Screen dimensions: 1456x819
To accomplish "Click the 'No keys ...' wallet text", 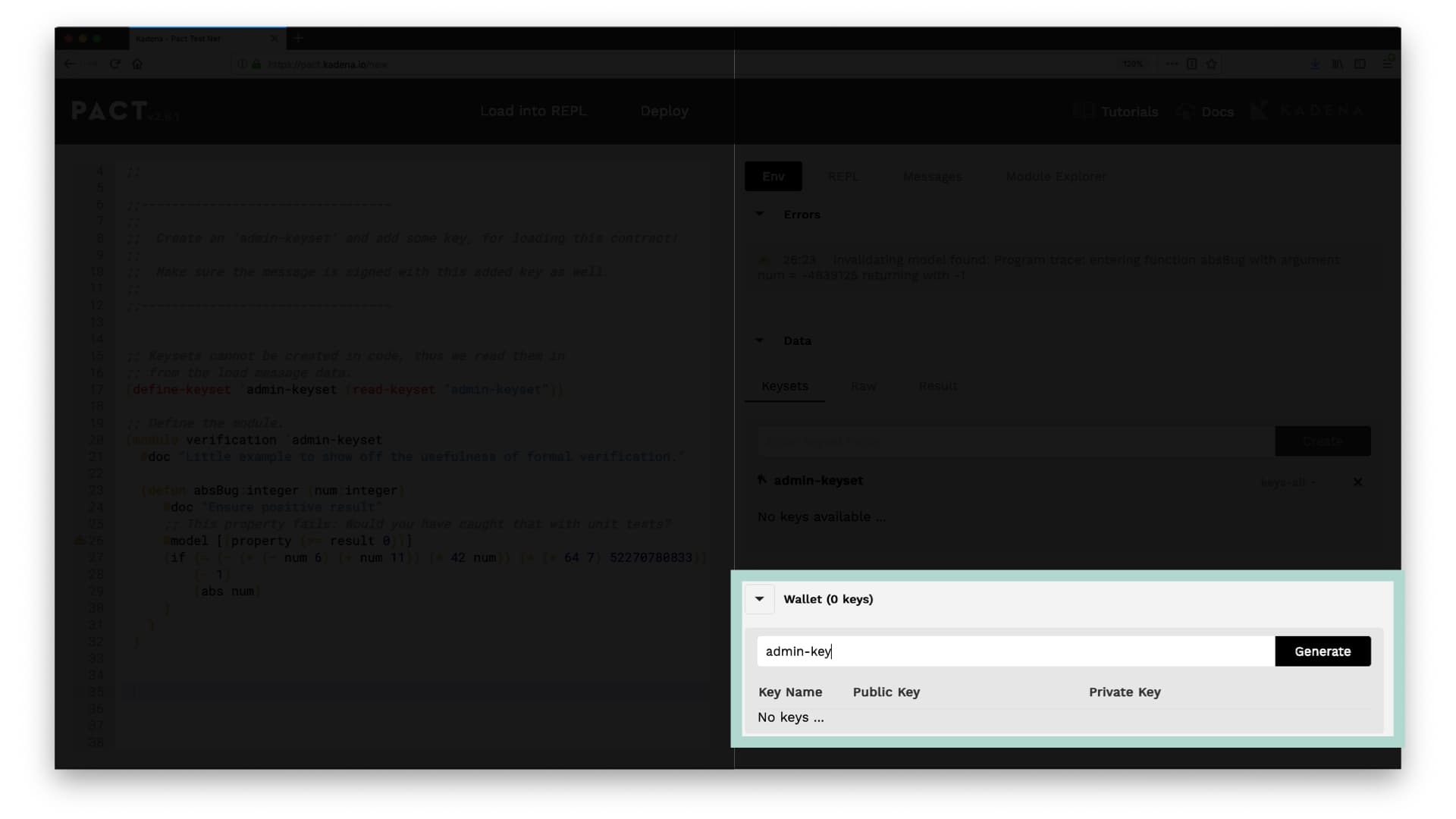I will [x=790, y=717].
